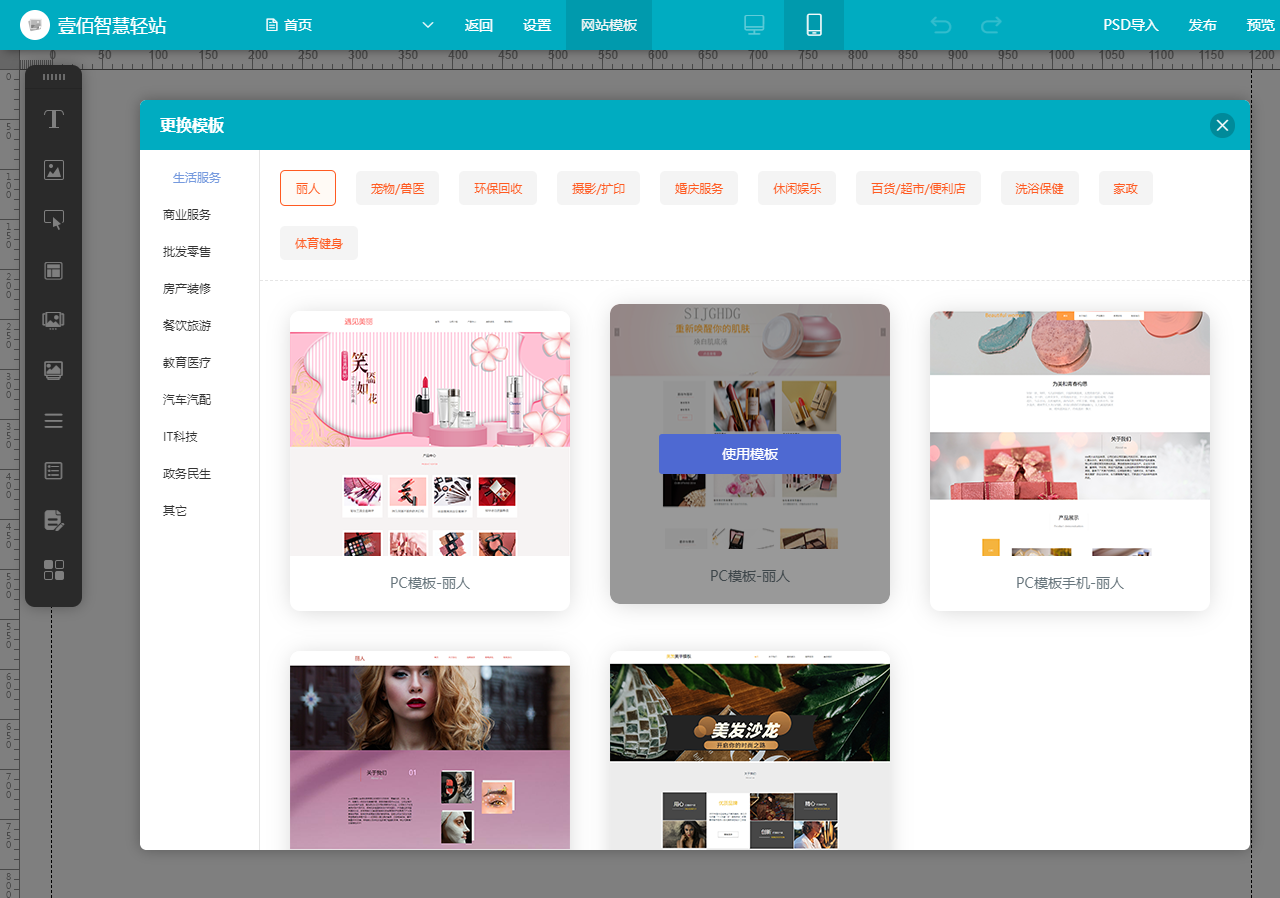
Task: Select the 批发零售 category
Action: [187, 252]
